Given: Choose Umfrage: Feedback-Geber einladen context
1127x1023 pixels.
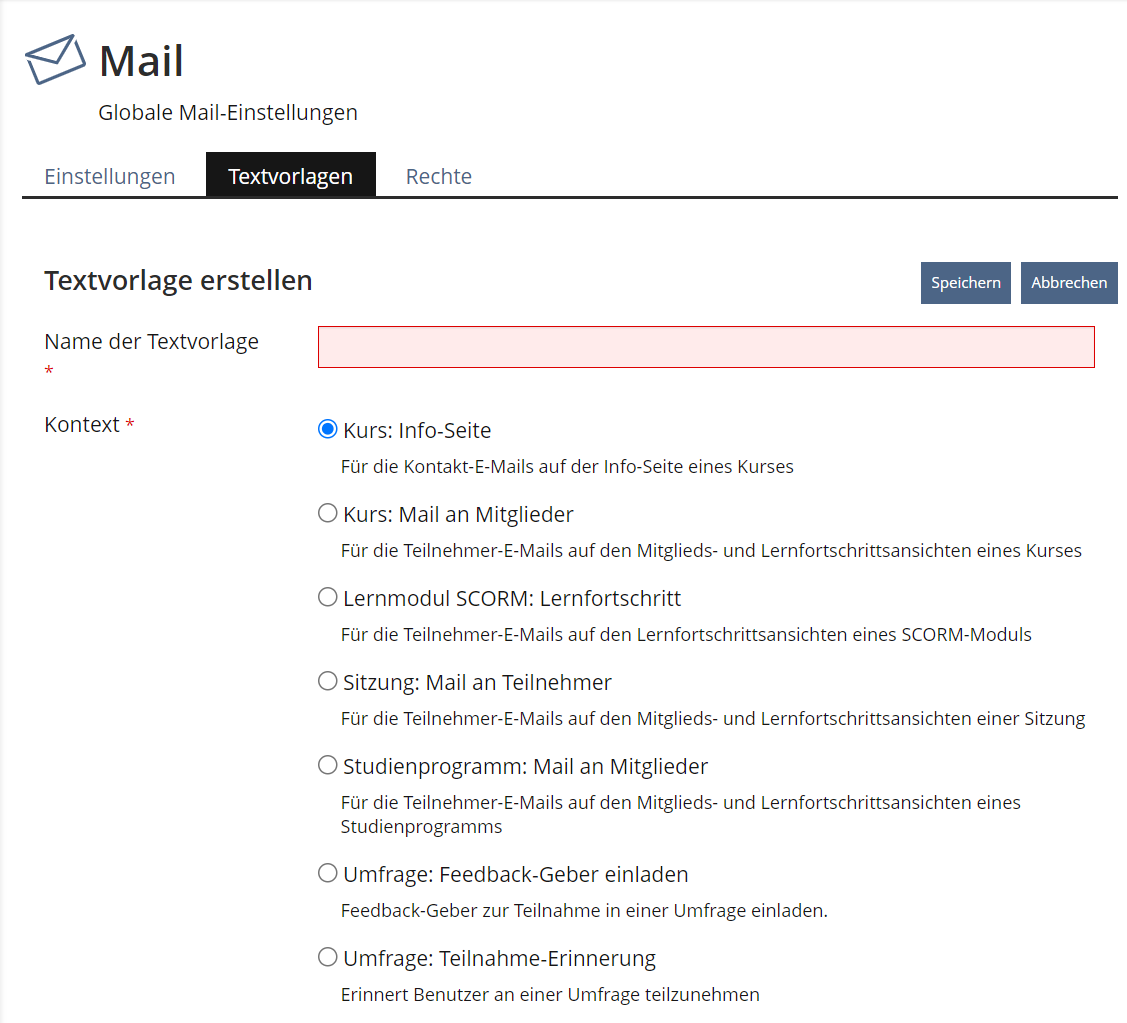Looking at the screenshot, I should click(327, 873).
